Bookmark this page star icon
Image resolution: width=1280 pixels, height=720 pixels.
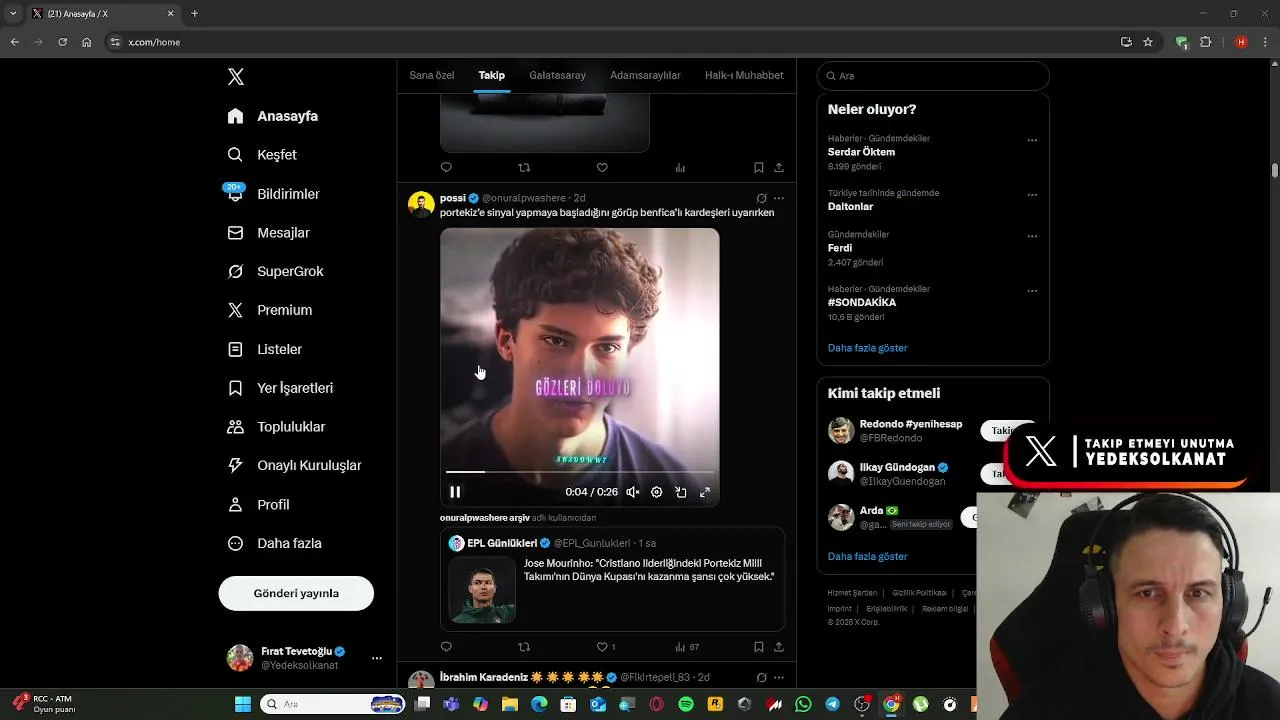tap(1148, 42)
